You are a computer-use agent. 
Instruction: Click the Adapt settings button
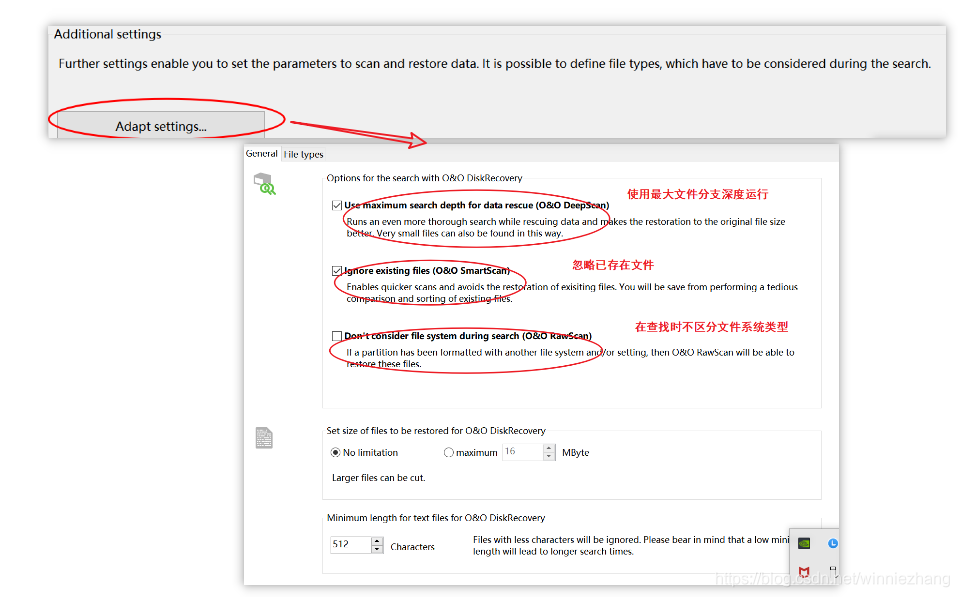click(161, 125)
